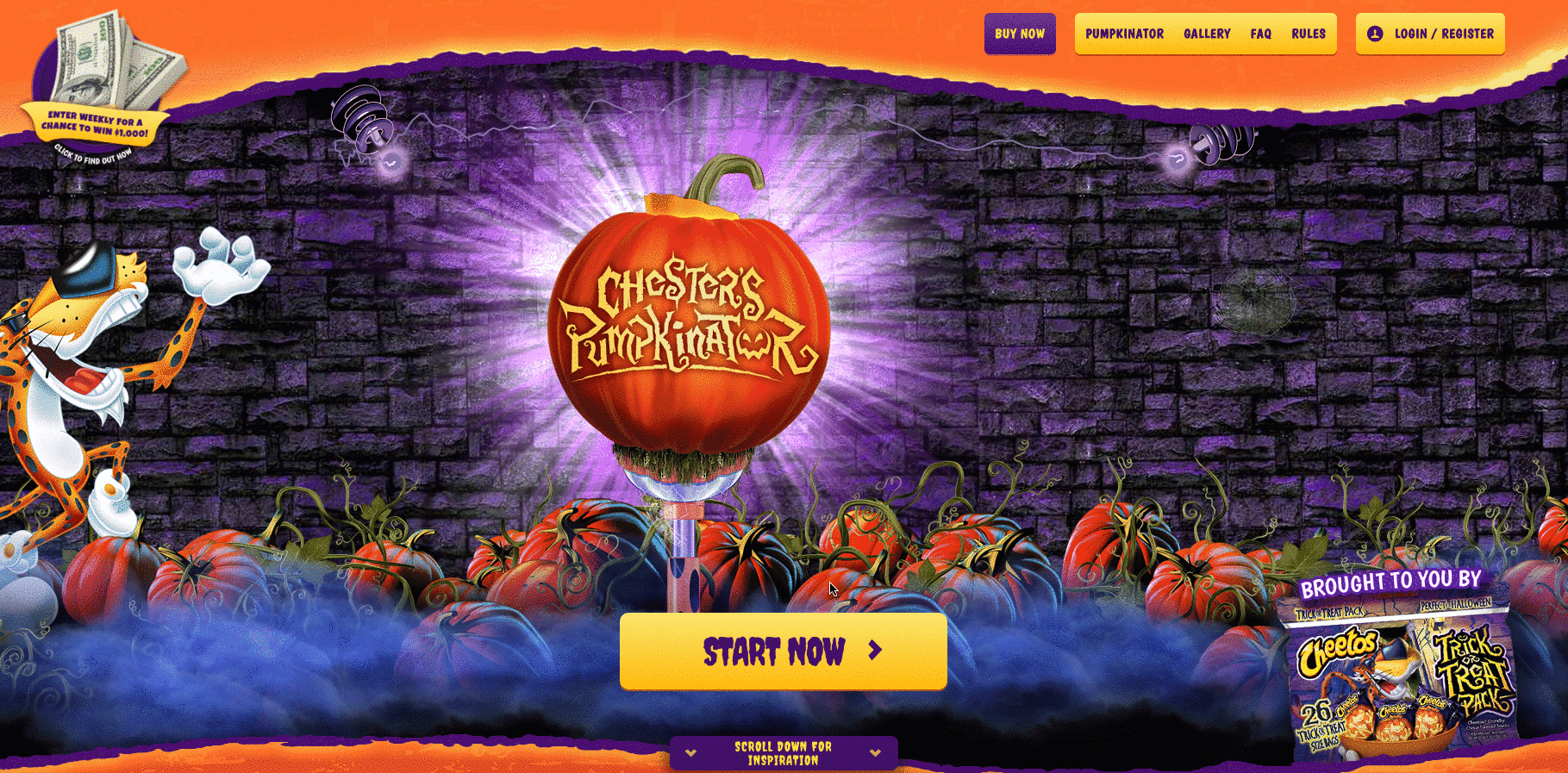Click the spider web on the wall
Viewport: 1568px width, 773px height.
point(1255,300)
